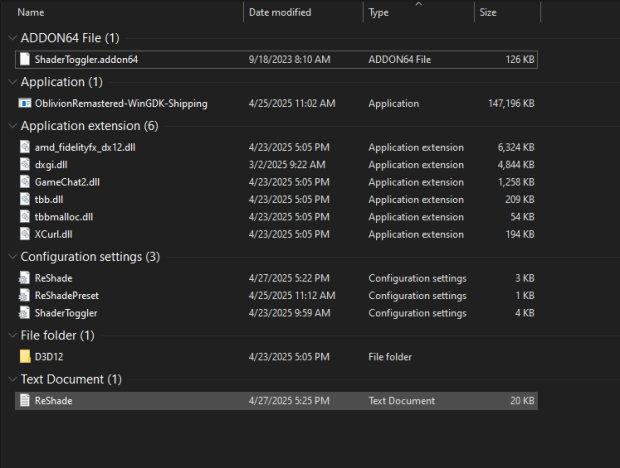
Task: Click the 4/27/2025 5:22 PM date
Action: (289, 278)
